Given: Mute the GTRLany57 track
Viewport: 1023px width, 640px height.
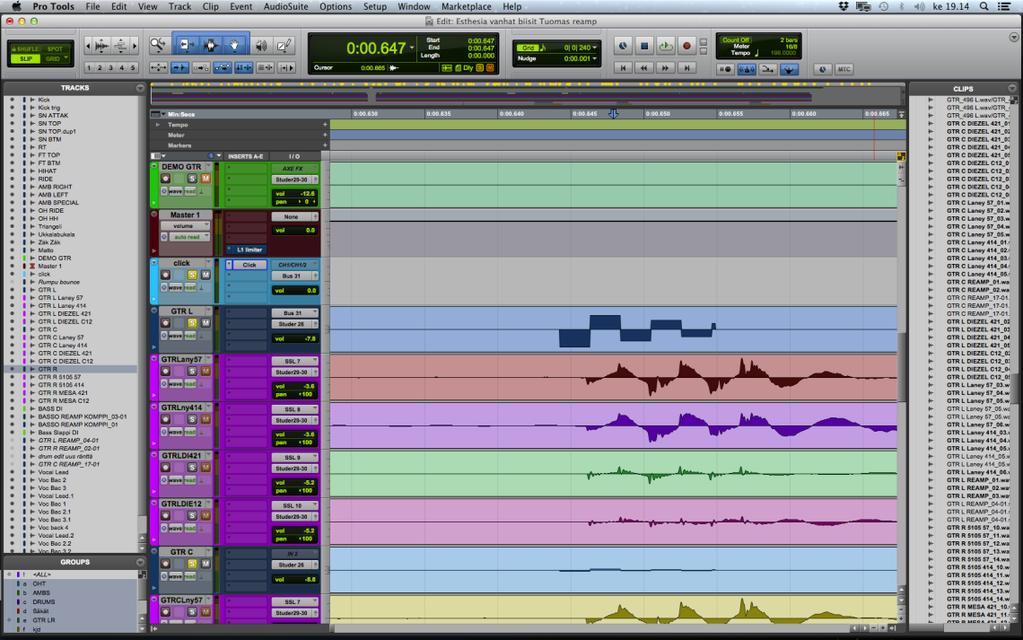Looking at the screenshot, I should pos(206,371).
